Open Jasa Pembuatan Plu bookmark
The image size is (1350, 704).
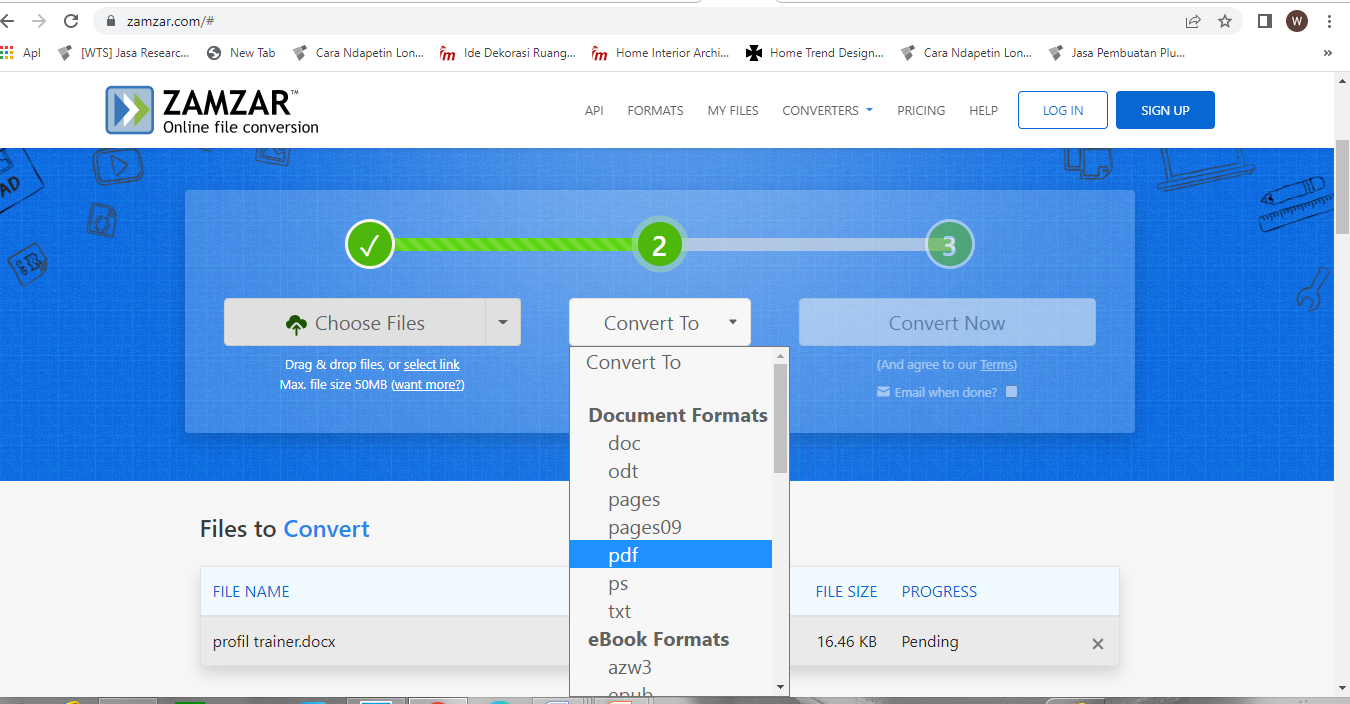[1117, 53]
